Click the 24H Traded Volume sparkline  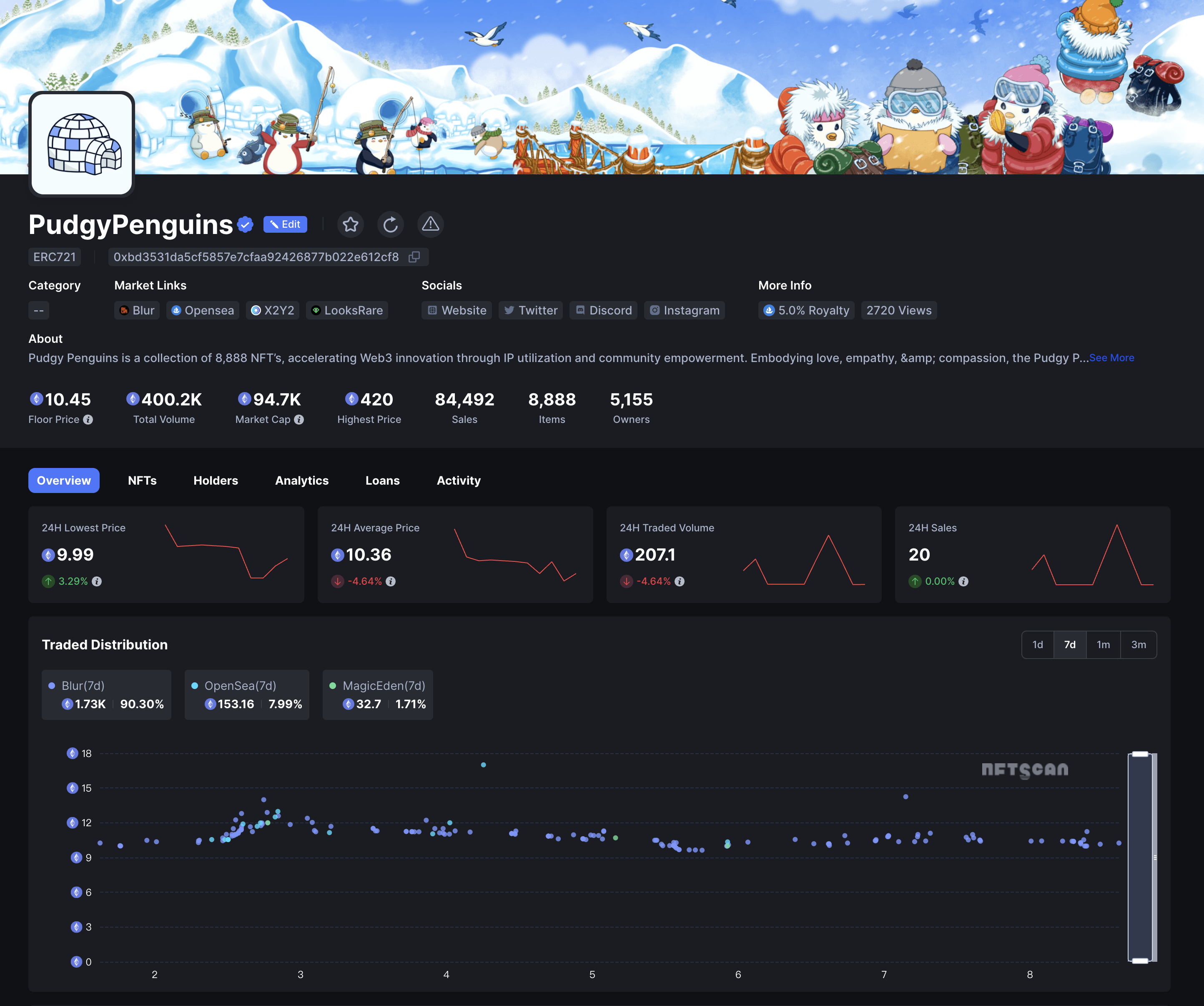(x=804, y=559)
